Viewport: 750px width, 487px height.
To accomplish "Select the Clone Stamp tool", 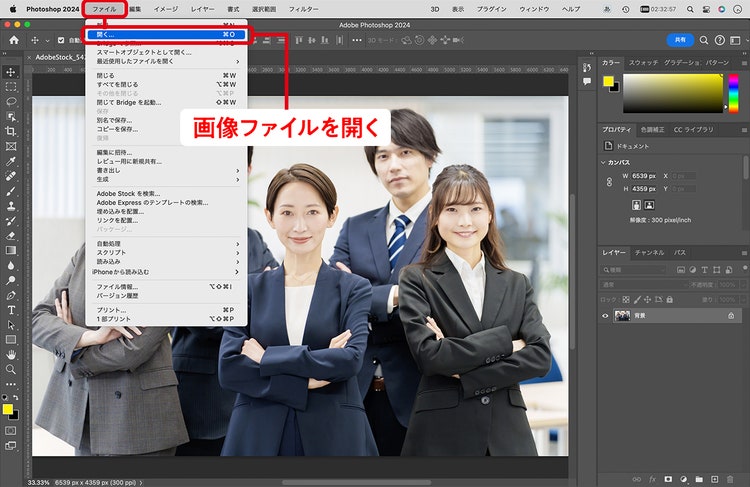I will pos(11,206).
